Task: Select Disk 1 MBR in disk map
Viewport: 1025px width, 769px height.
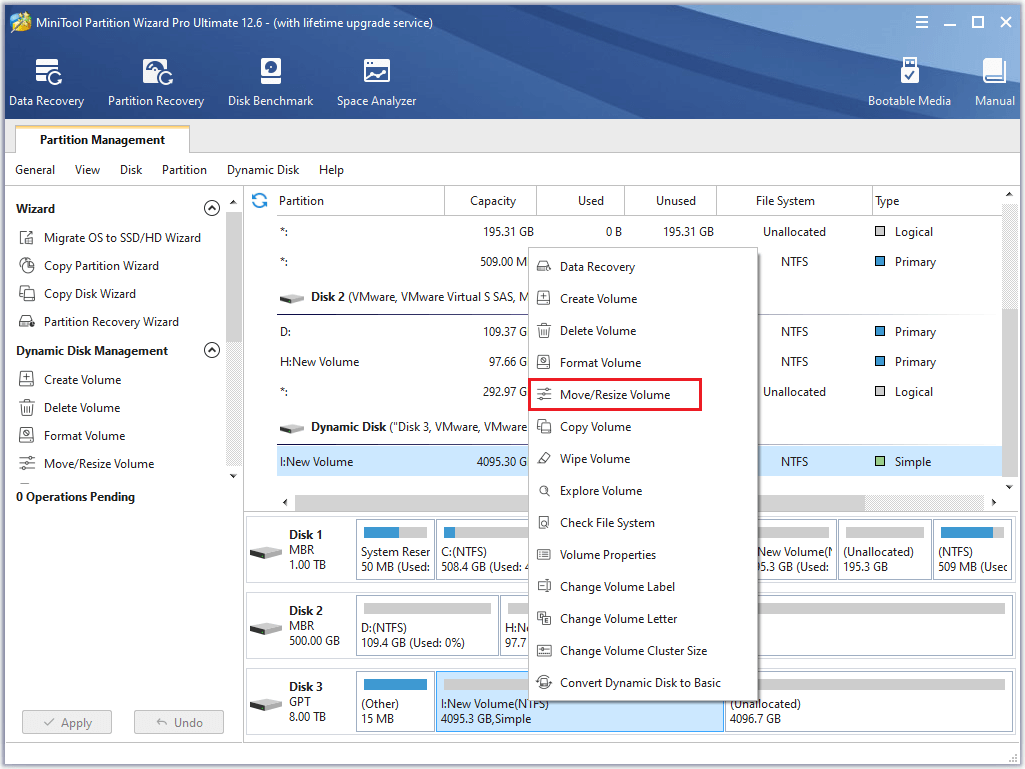Action: pos(301,550)
